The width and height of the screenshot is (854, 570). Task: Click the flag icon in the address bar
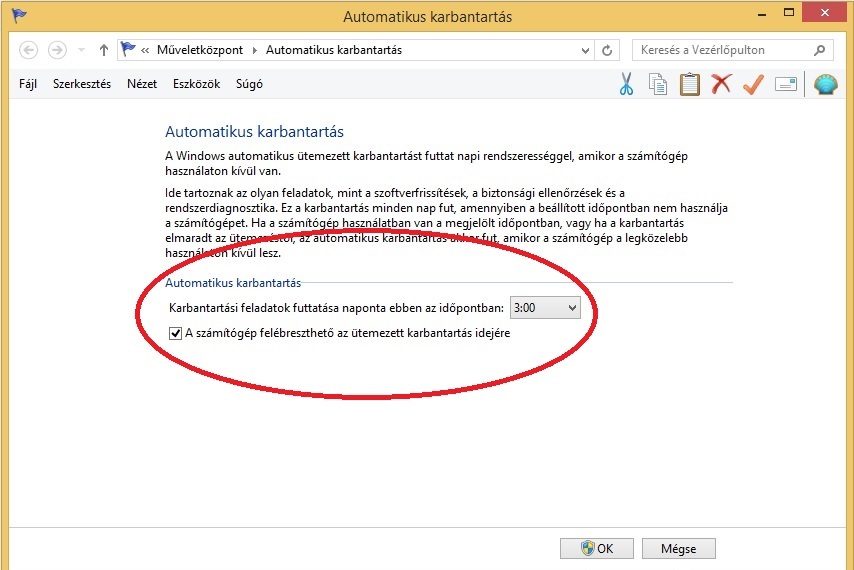(x=128, y=49)
